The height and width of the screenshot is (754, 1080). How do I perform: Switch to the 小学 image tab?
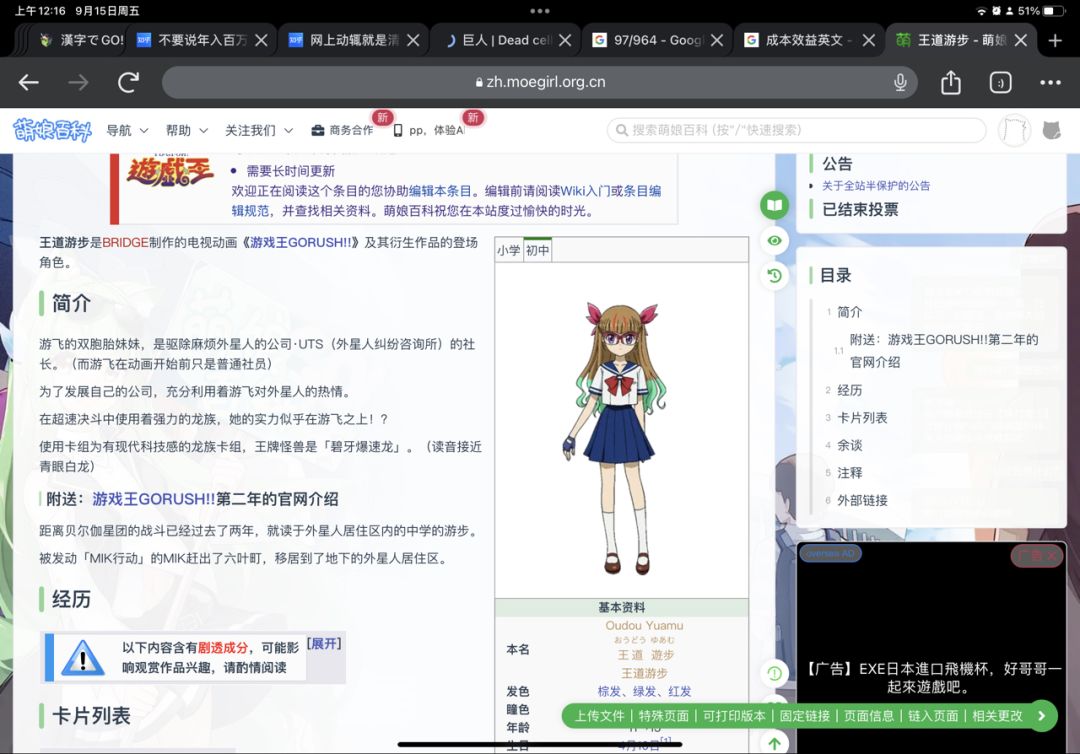tap(508, 250)
